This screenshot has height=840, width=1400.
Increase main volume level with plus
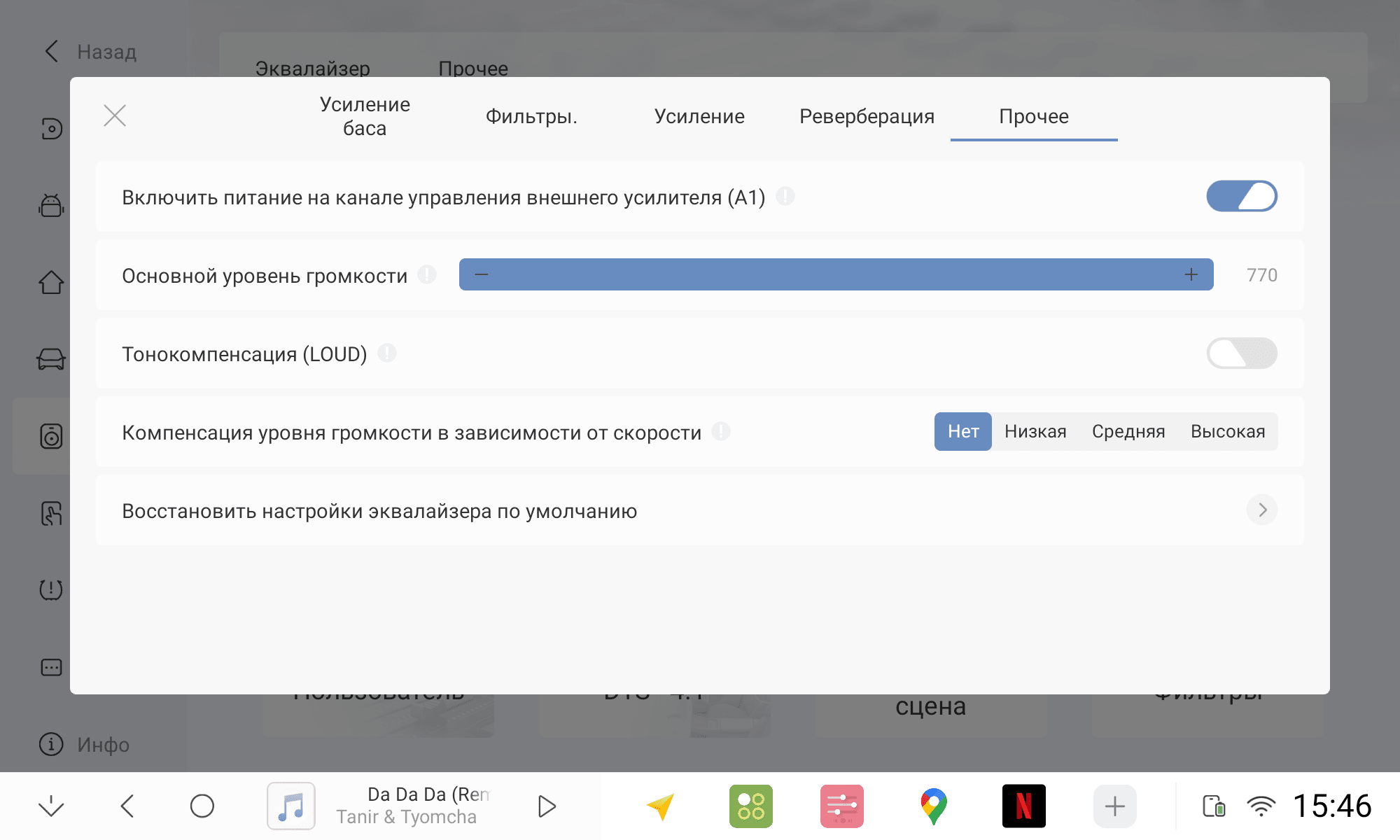[x=1191, y=274]
